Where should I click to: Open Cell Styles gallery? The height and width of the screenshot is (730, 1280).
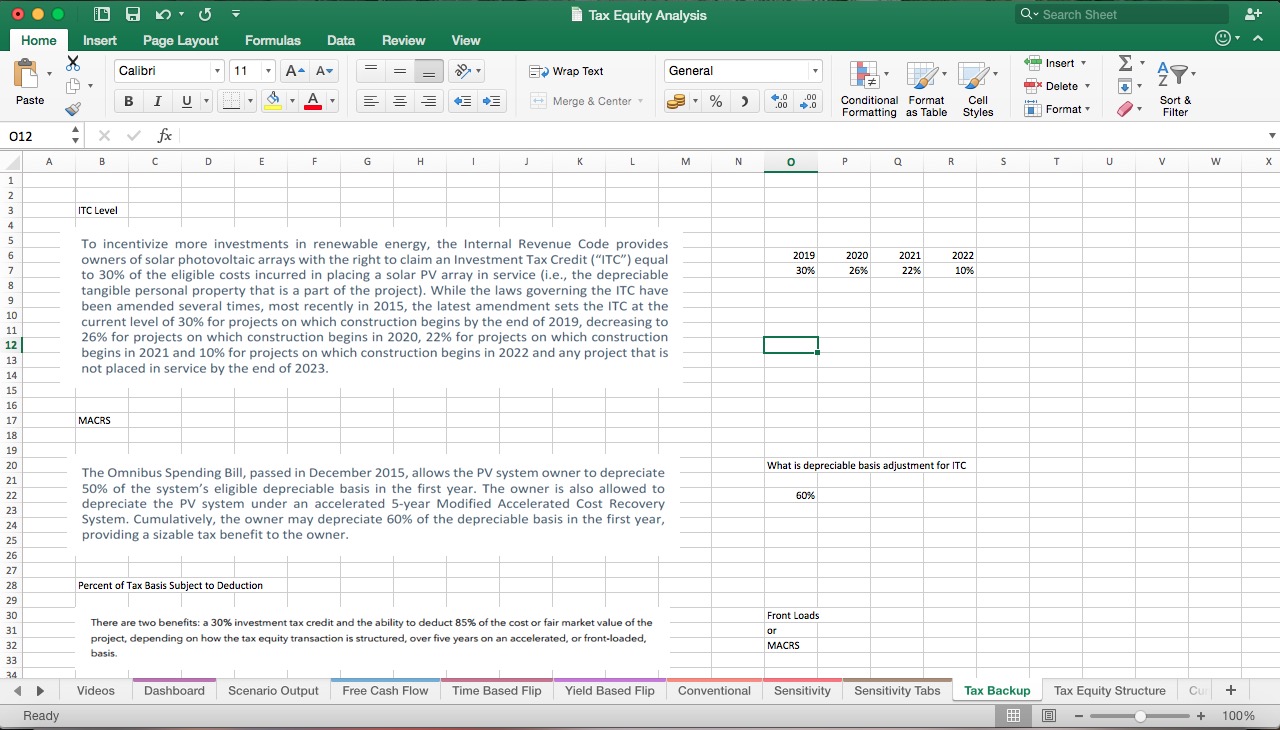pos(978,90)
